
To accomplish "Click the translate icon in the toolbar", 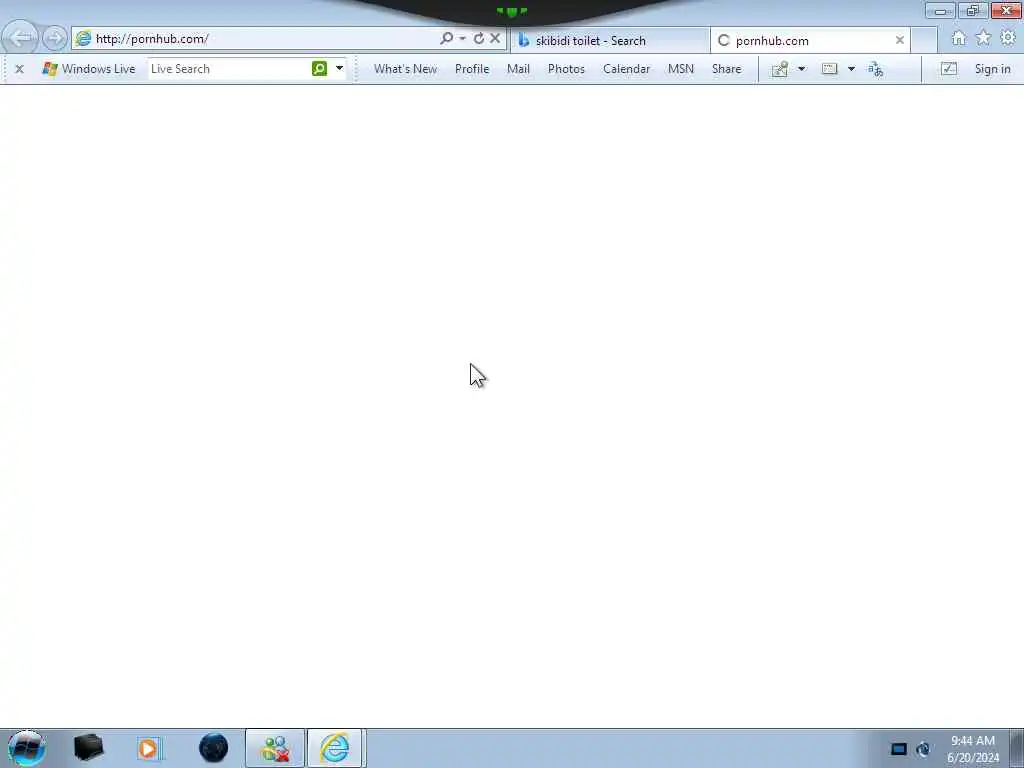I will coord(876,69).
